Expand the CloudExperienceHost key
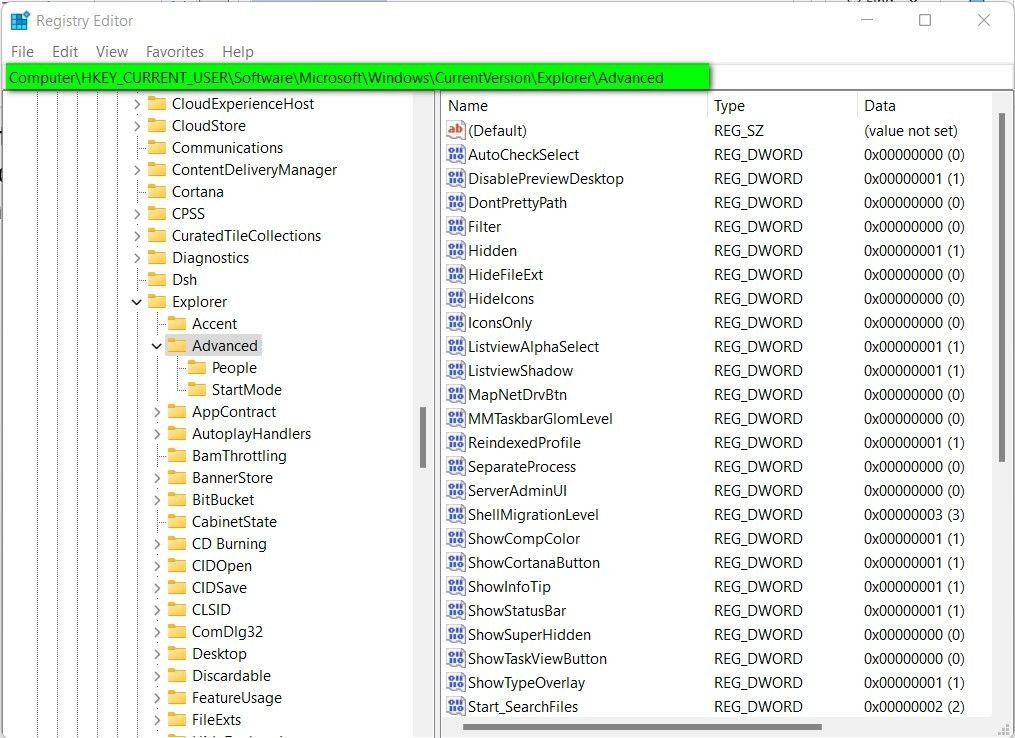The width and height of the screenshot is (1015, 738). (137, 104)
